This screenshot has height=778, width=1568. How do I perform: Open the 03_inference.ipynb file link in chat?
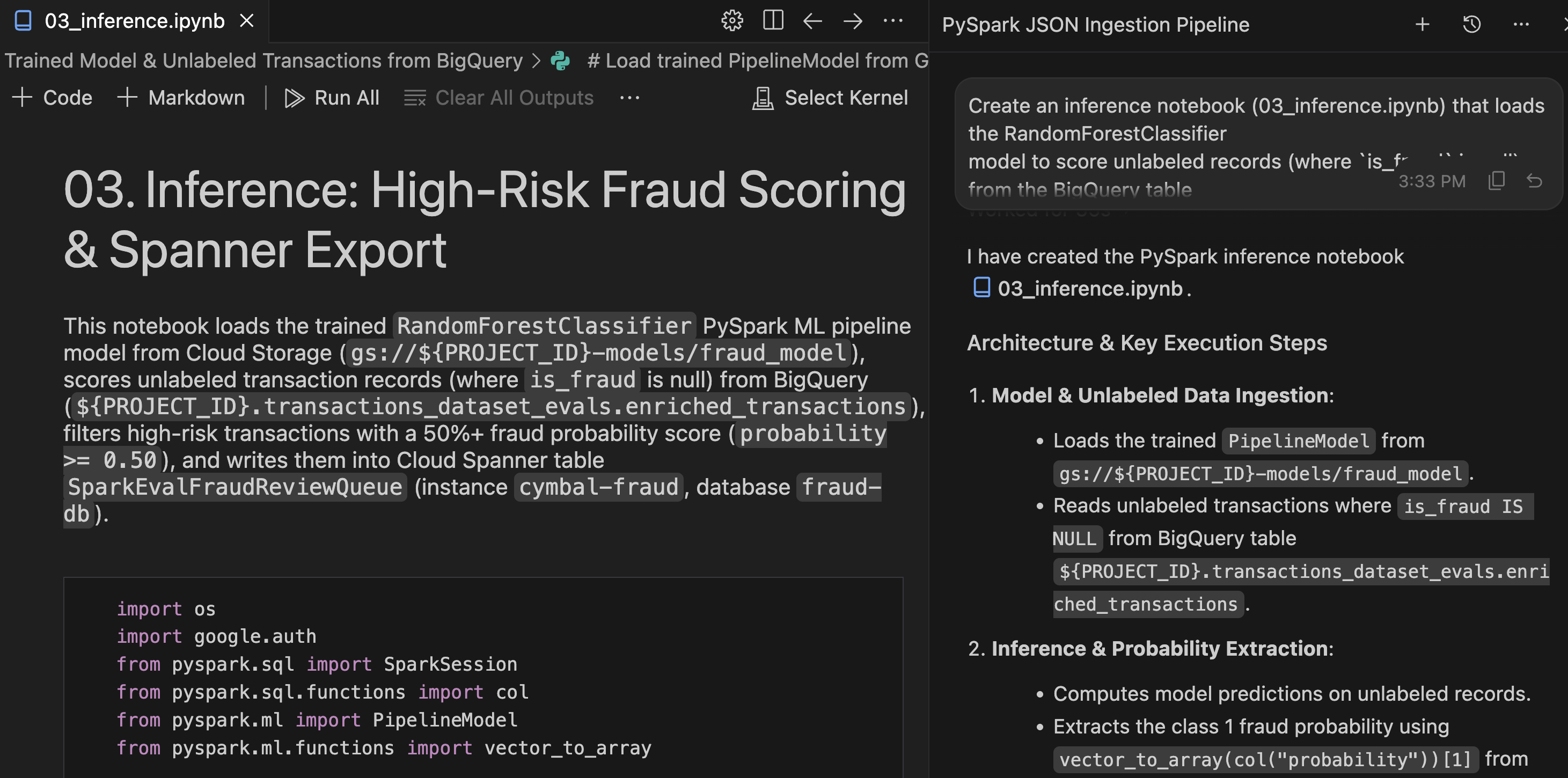click(x=1078, y=288)
